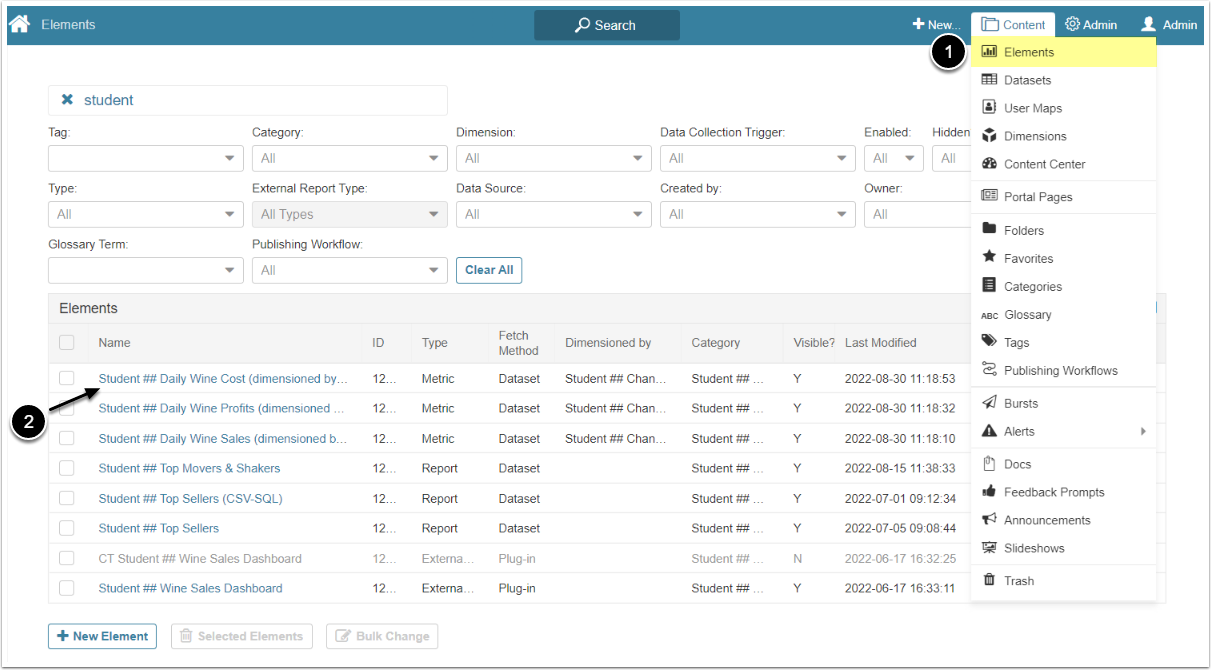Click the Trash bin icon
1211x670 pixels.
[x=989, y=580]
